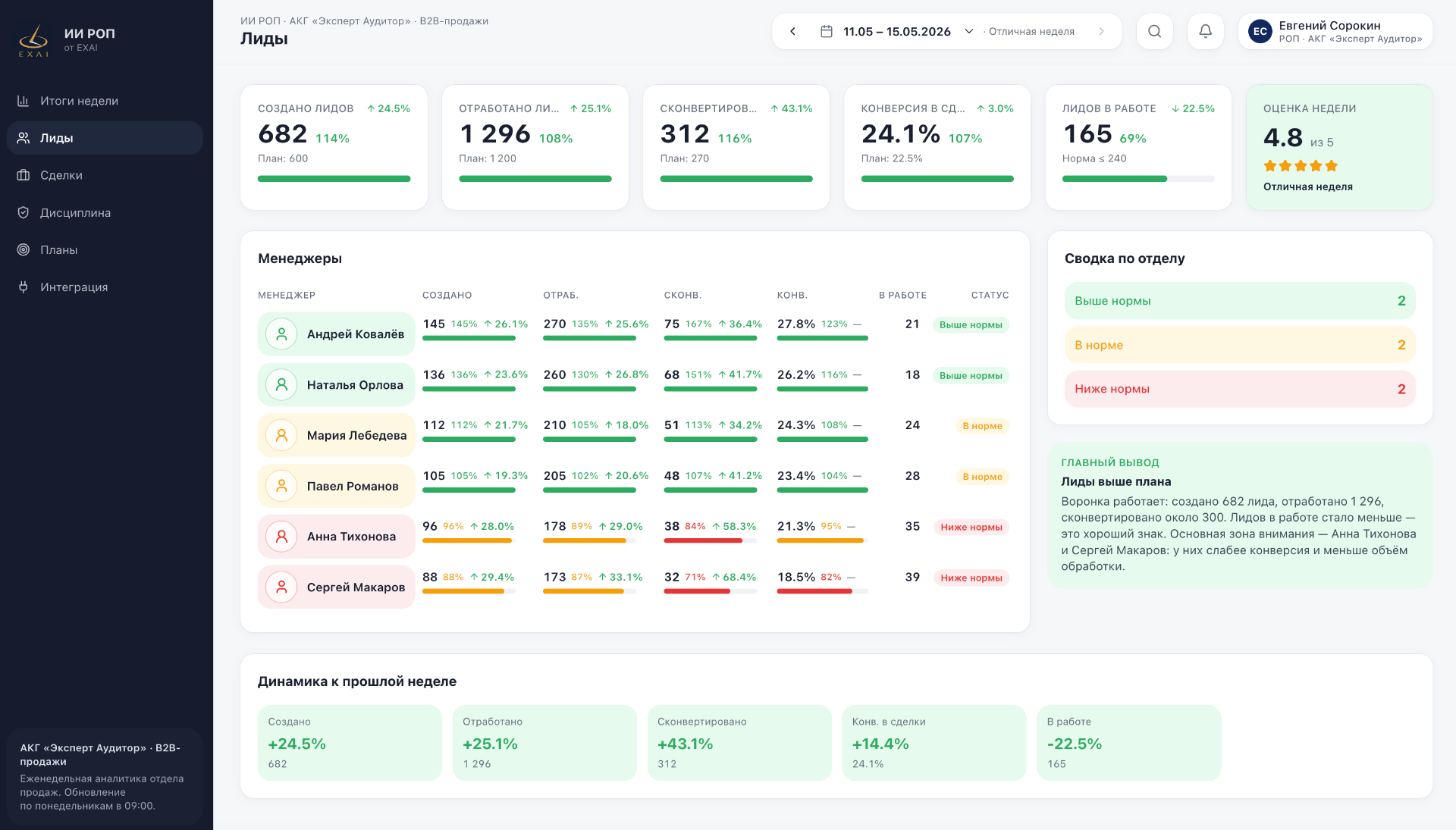This screenshot has height=830, width=1456.
Task: Open Сконвертировано KPI card
Action: (736, 147)
